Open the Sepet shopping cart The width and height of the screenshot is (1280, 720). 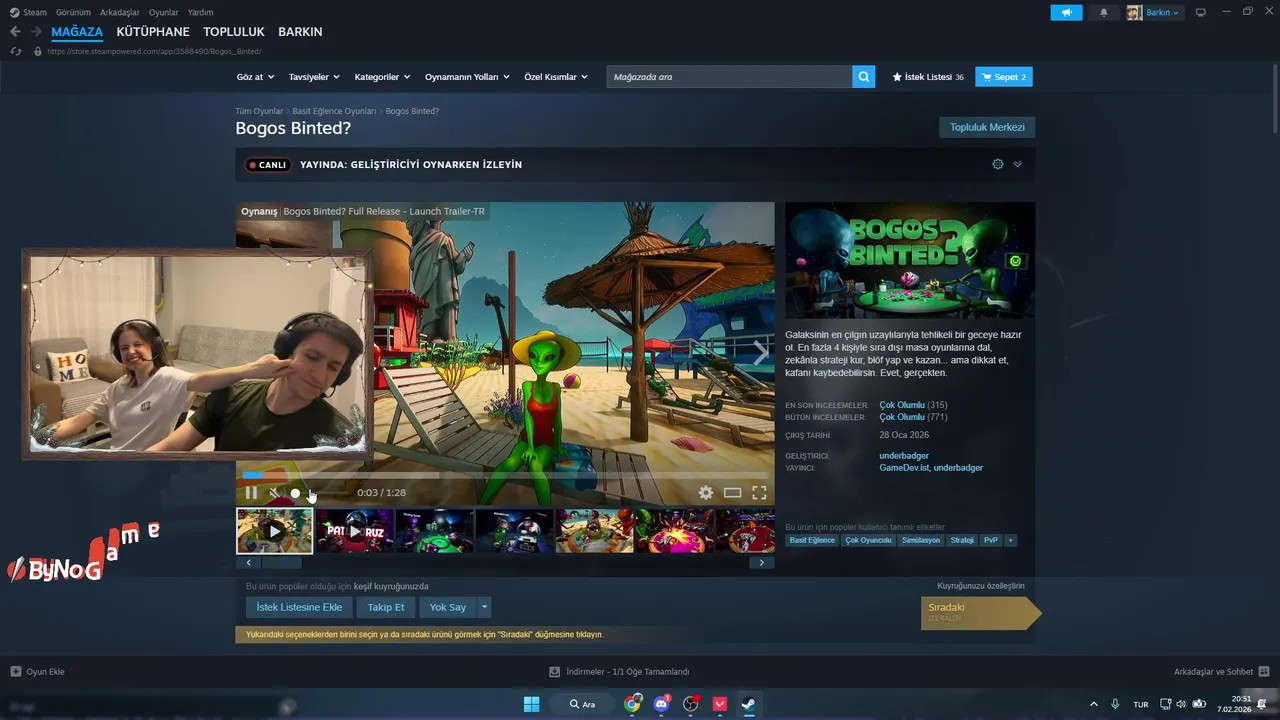click(x=1004, y=77)
